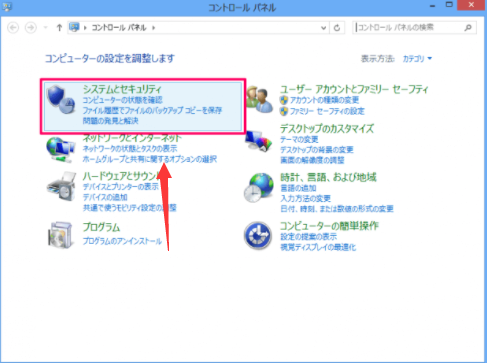Open 時計、言語、および地域 category link
Screen dimensions: 487x363
pos(328,177)
